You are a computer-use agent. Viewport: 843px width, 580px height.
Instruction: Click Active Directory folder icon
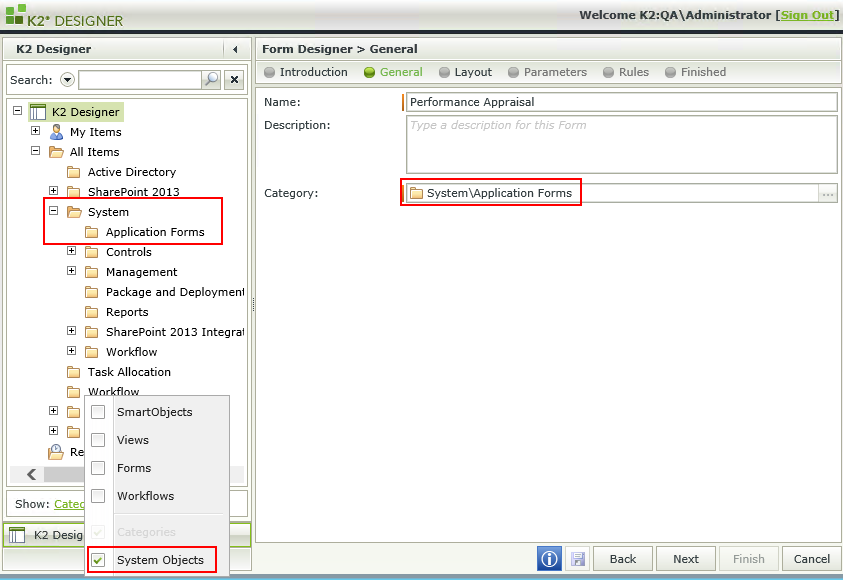click(x=74, y=172)
